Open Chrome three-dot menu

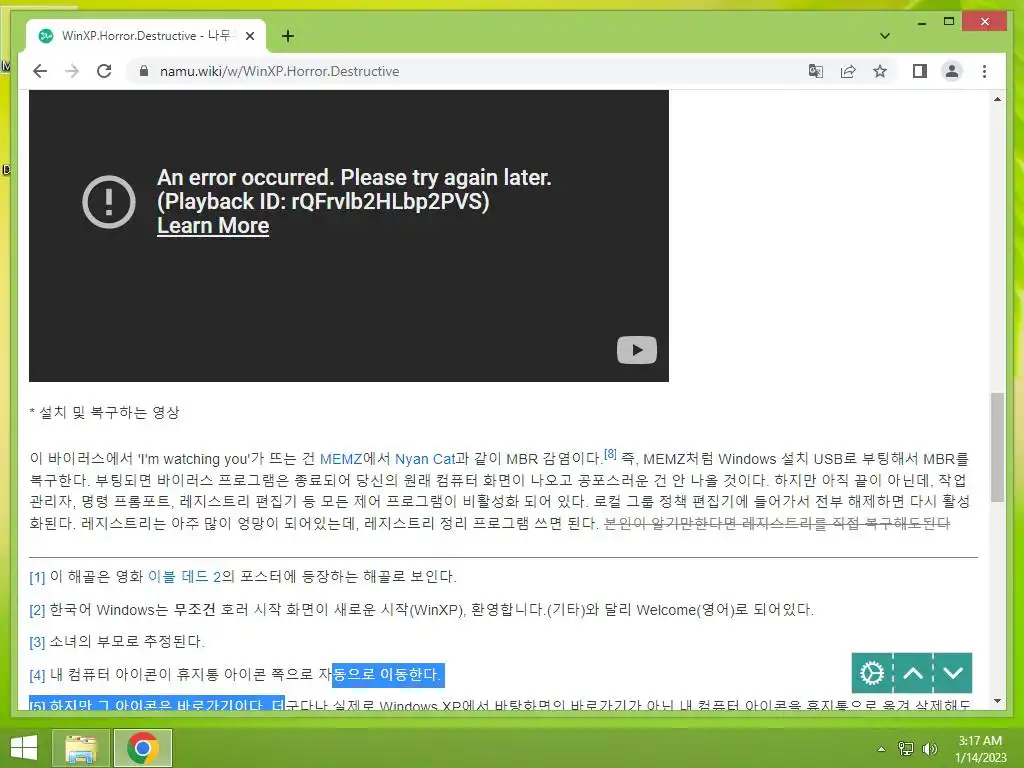tap(984, 71)
